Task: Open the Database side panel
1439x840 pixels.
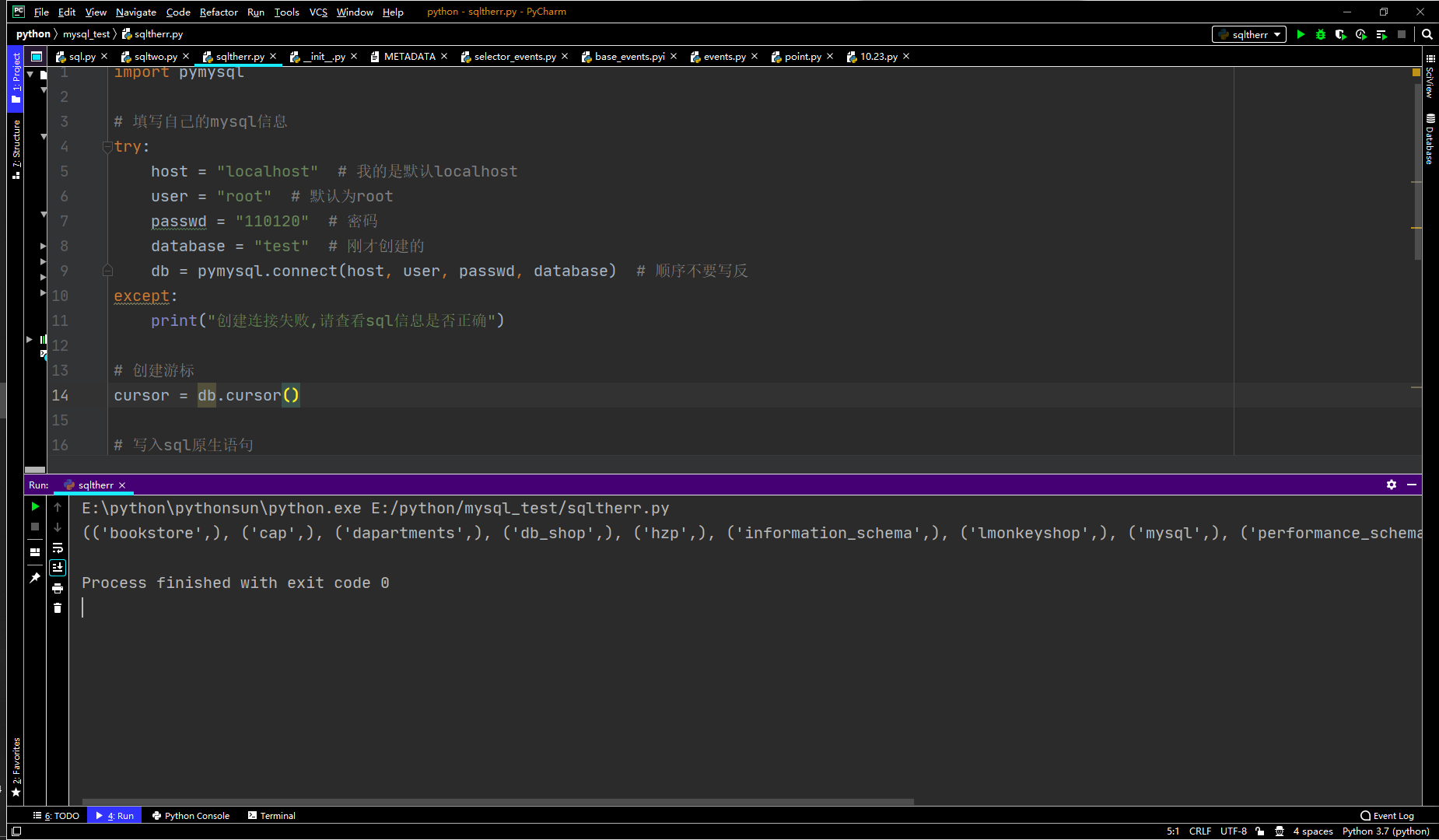Action: [1430, 139]
